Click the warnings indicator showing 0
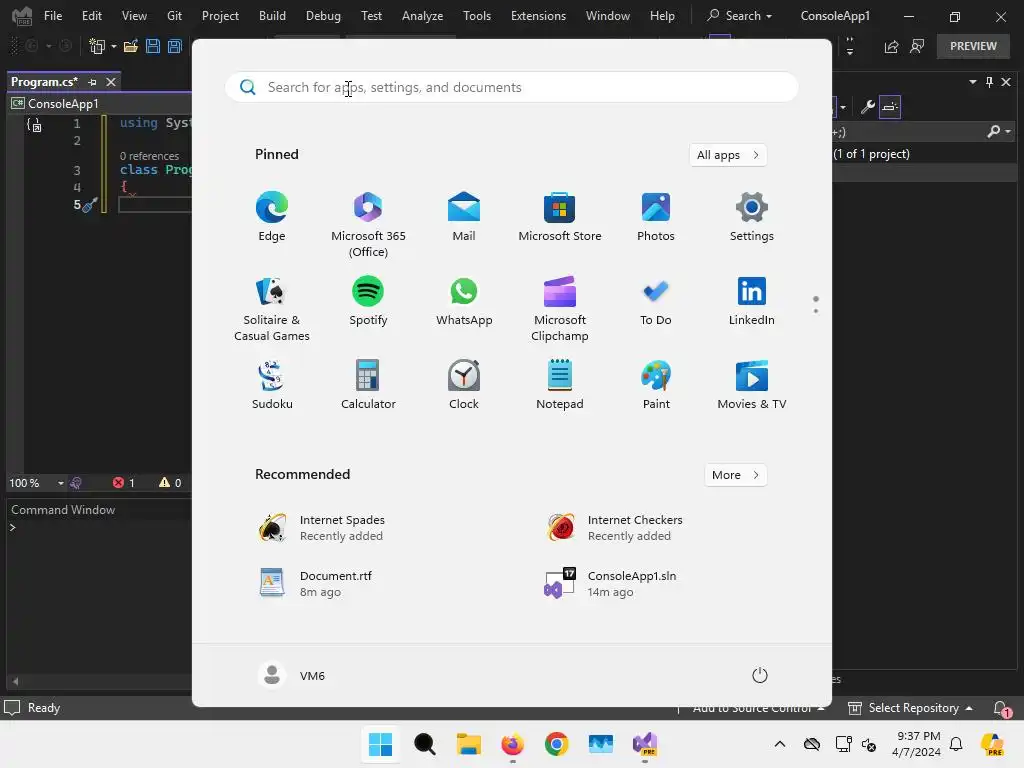Screen dimensions: 1024x768 [170, 483]
